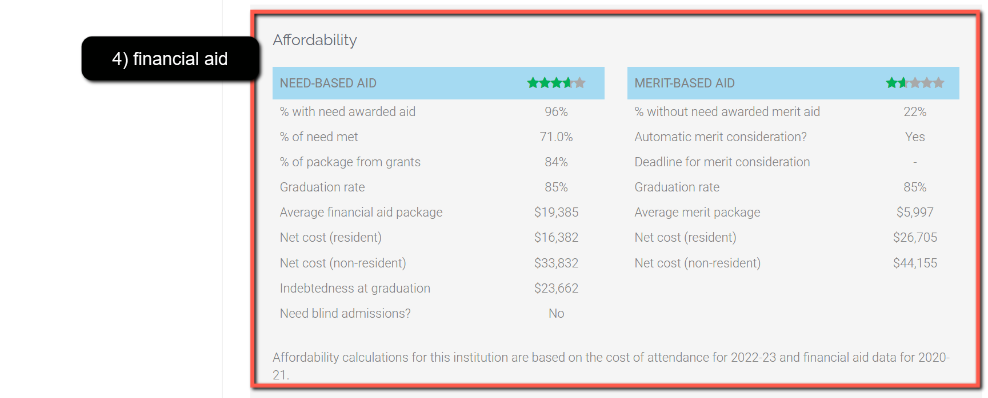Click the Affordability section heading
The height and width of the screenshot is (398, 988).
pos(314,40)
